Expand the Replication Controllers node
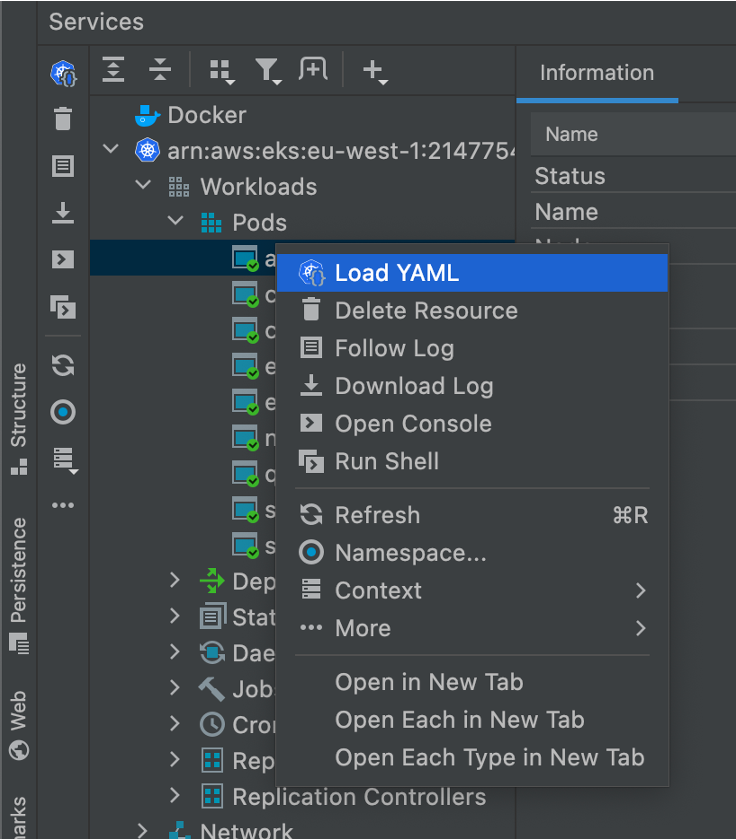Image resolution: width=736 pixels, height=840 pixels. click(x=175, y=795)
